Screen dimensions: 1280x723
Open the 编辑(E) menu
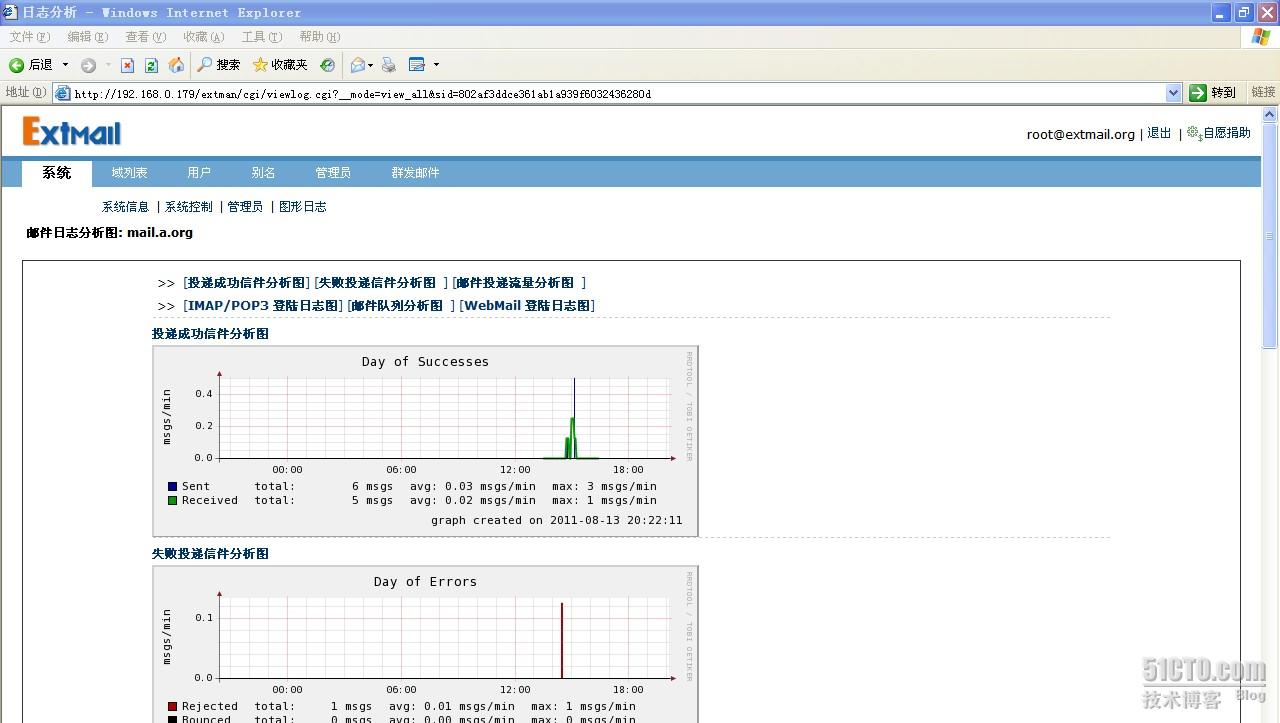click(x=88, y=37)
